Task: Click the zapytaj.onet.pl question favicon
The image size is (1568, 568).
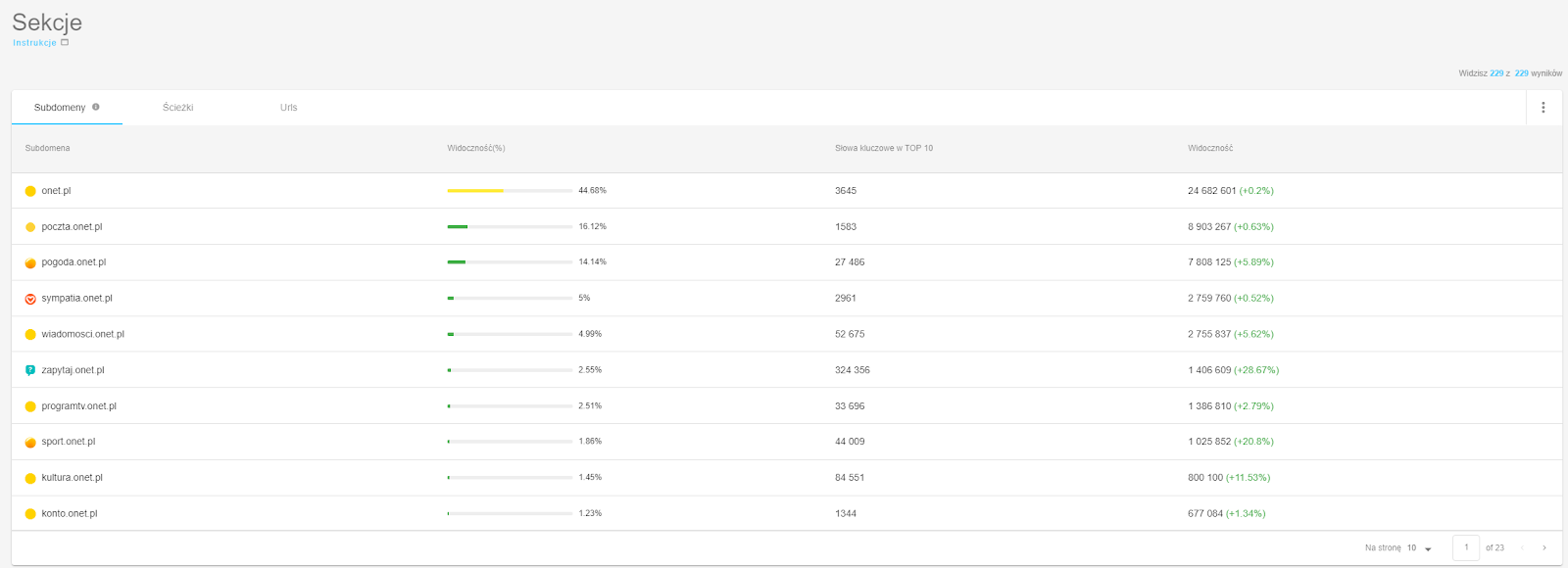Action: point(30,370)
